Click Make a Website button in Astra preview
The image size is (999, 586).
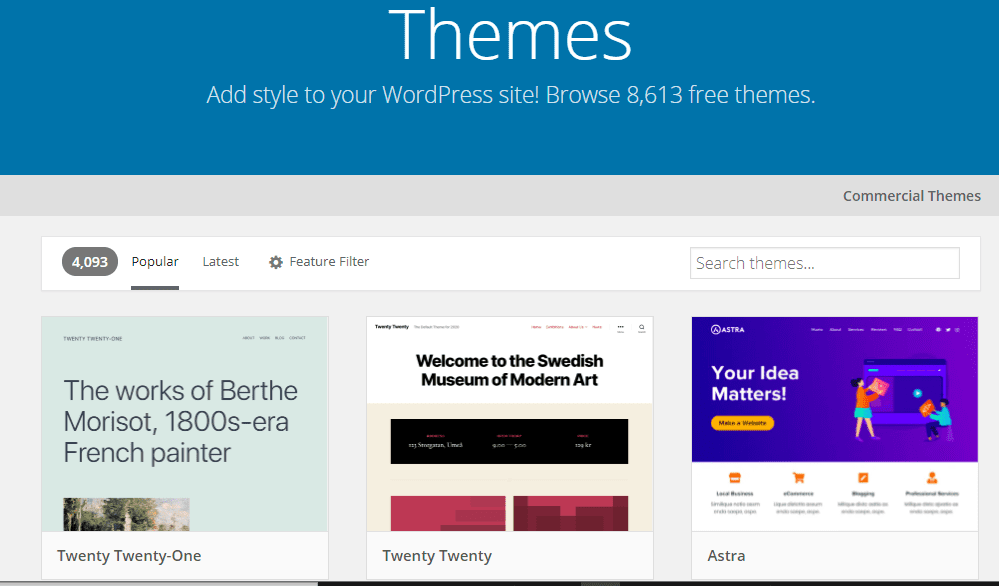[x=742, y=423]
